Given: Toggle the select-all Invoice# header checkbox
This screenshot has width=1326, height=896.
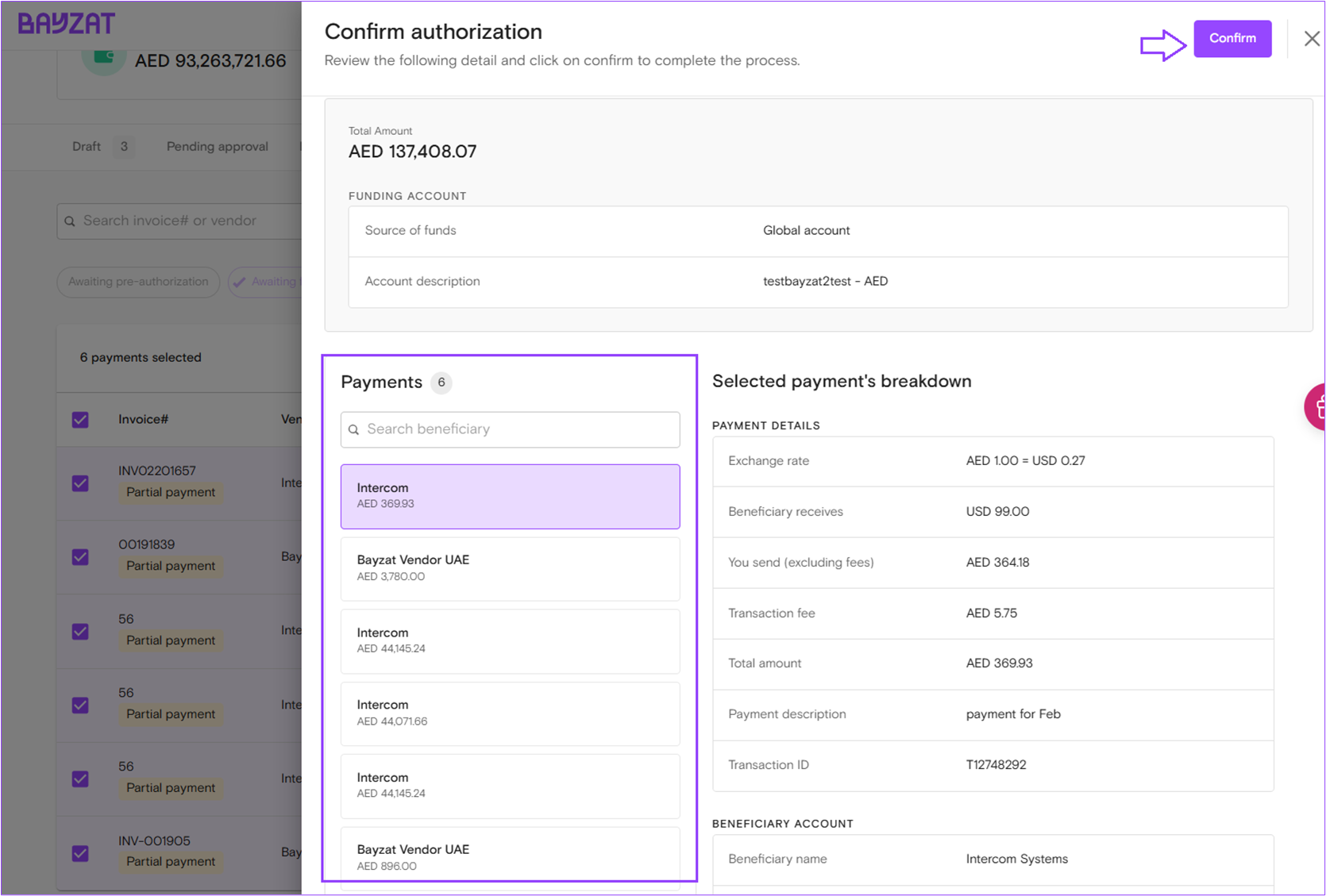Looking at the screenshot, I should [x=80, y=420].
